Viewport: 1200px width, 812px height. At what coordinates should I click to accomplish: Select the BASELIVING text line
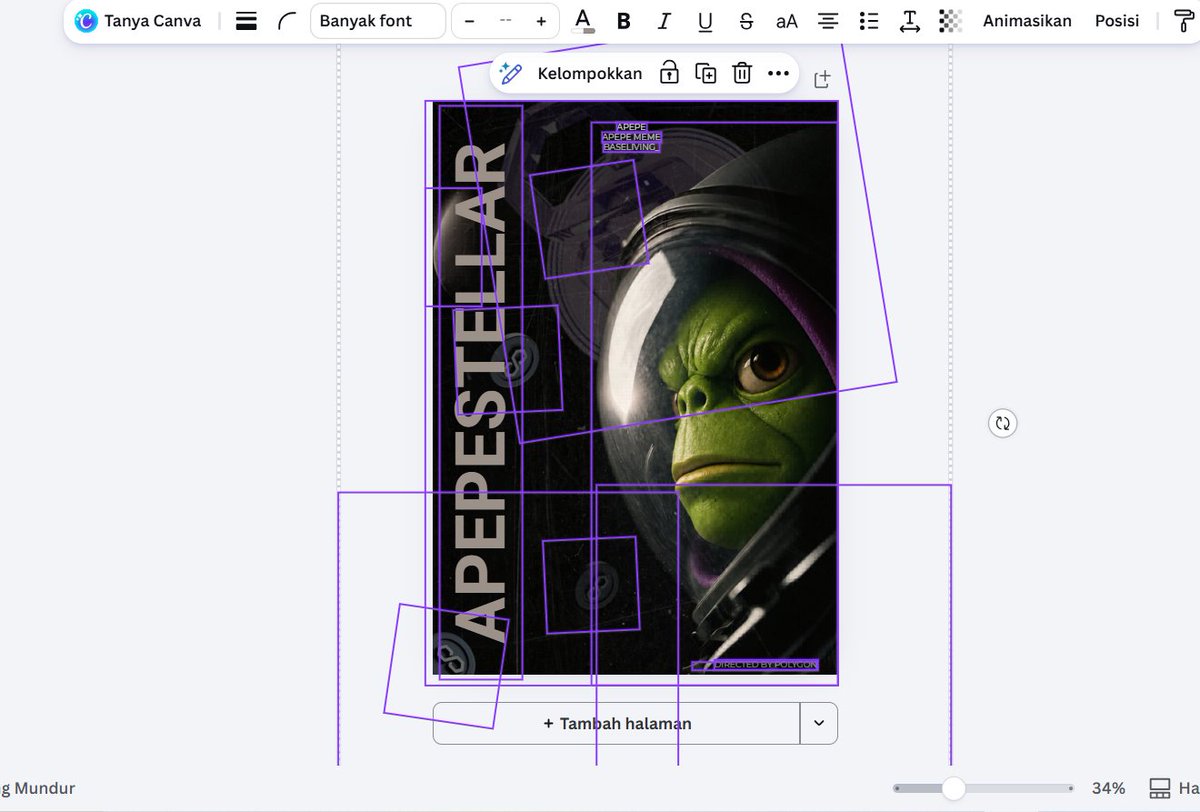[631, 147]
